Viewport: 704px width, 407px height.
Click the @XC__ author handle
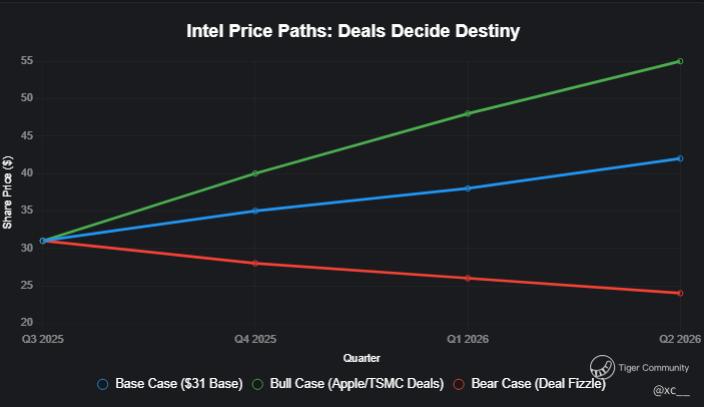coord(671,391)
